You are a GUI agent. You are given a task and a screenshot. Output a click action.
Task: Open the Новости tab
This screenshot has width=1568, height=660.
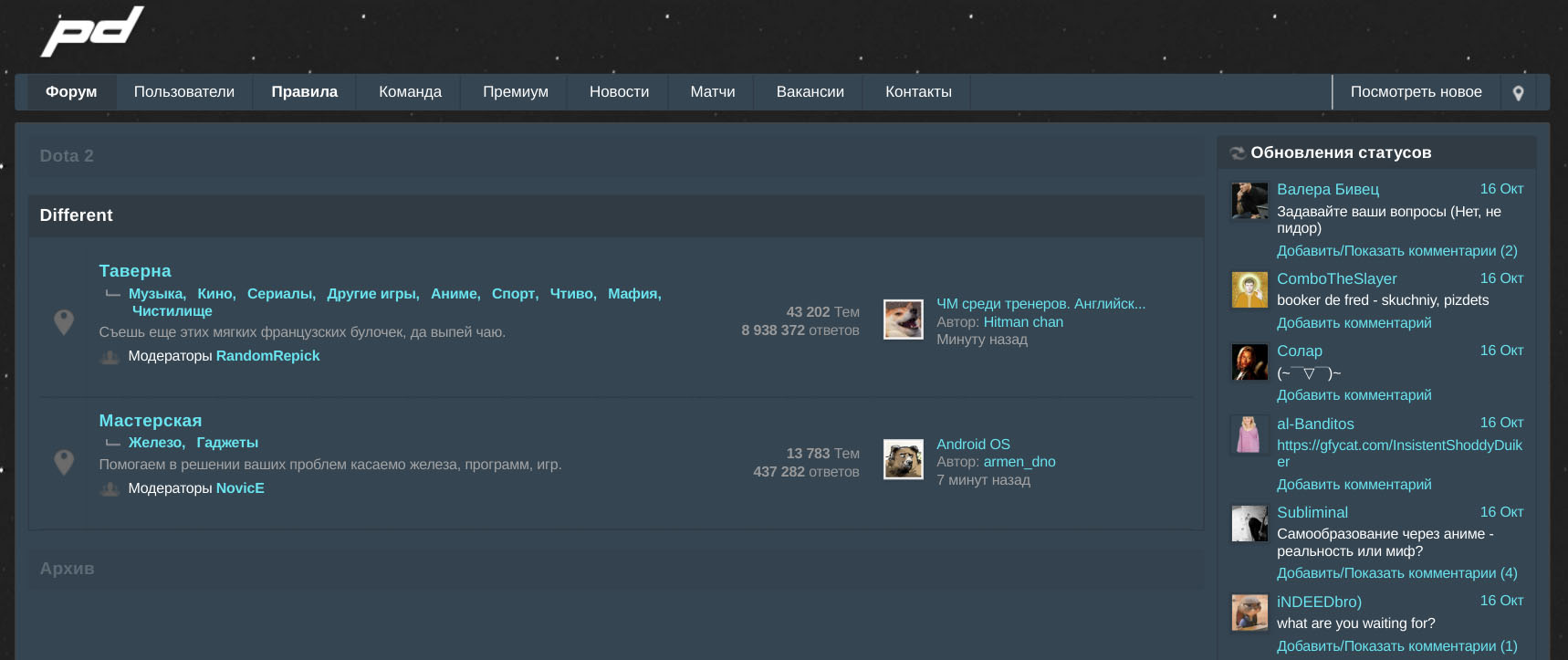tap(620, 92)
